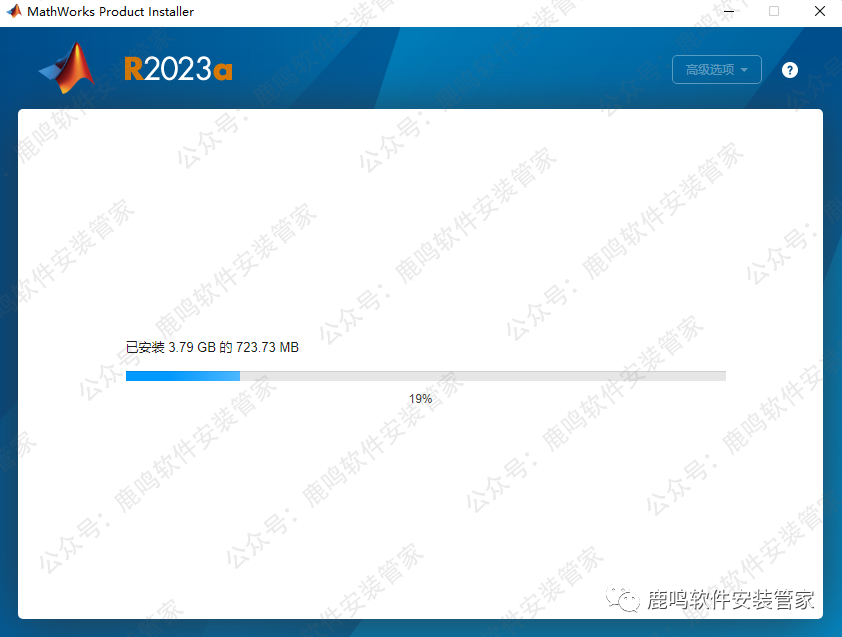
Task: Click the MATLAB logo in header
Action: pos(67,68)
